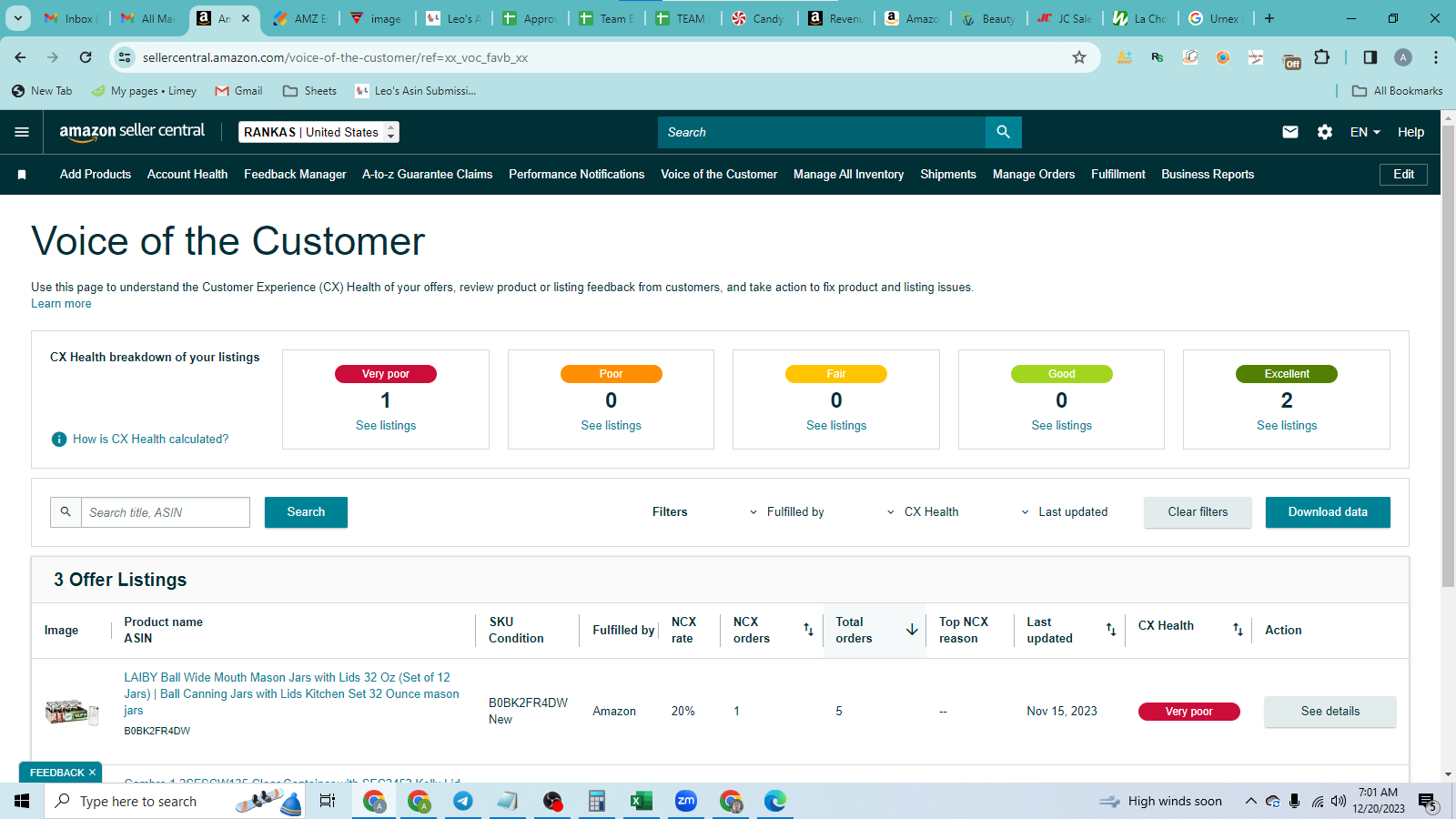The image size is (1456, 819).
Task: Open the Windows notification center
Action: click(1427, 802)
